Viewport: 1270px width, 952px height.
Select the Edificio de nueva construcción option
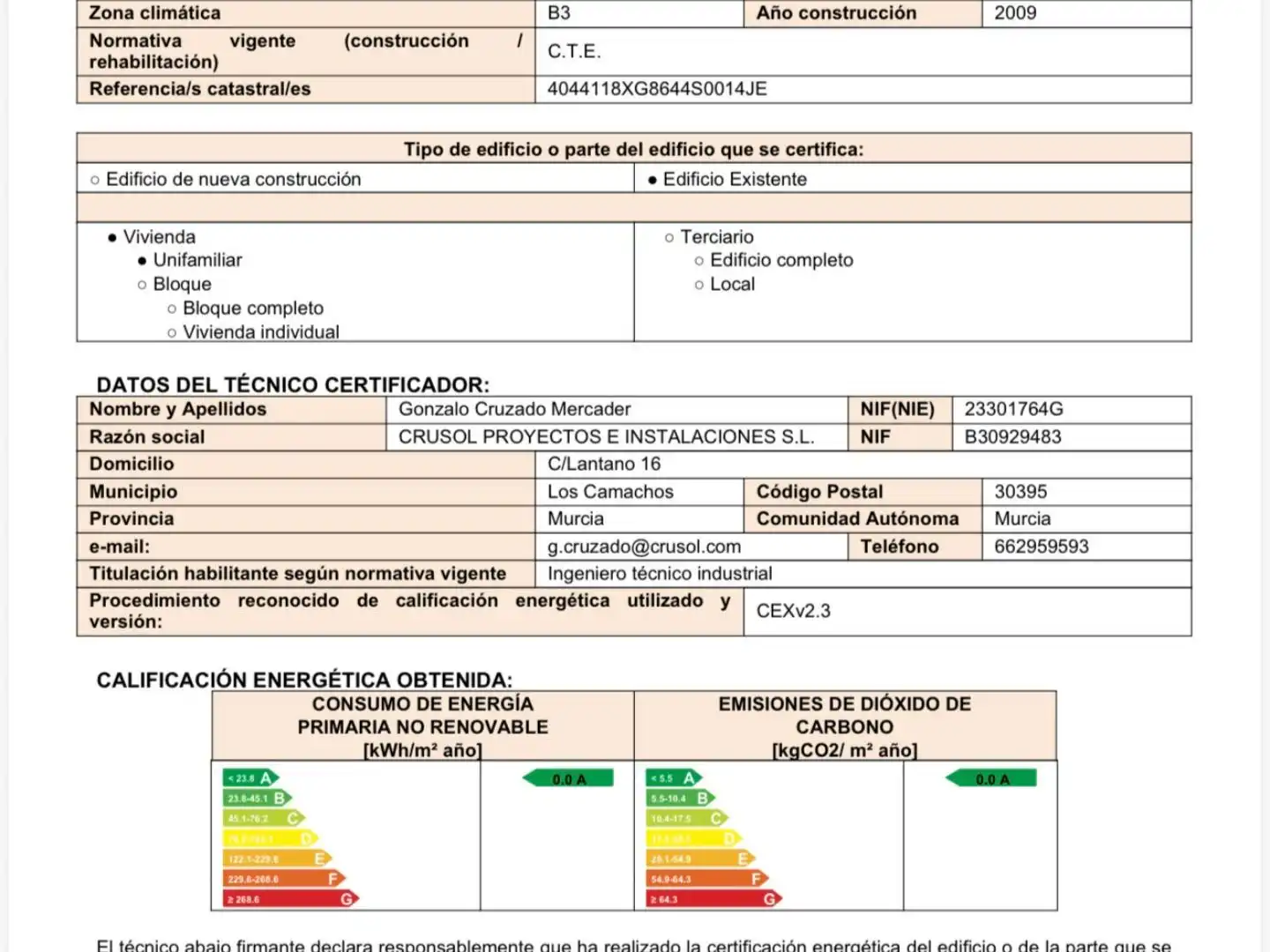click(226, 179)
